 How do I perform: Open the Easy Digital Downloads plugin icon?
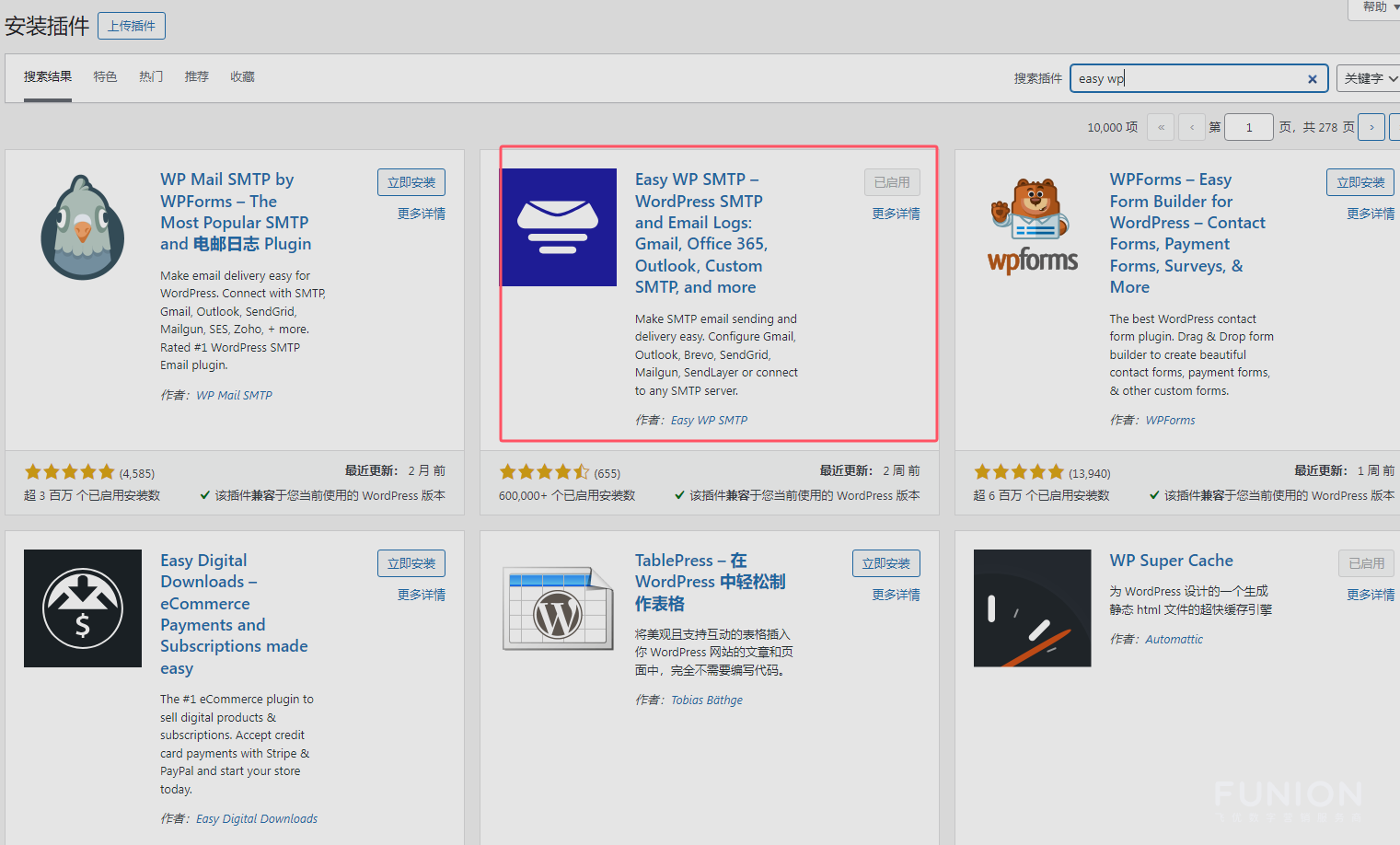tap(83, 608)
